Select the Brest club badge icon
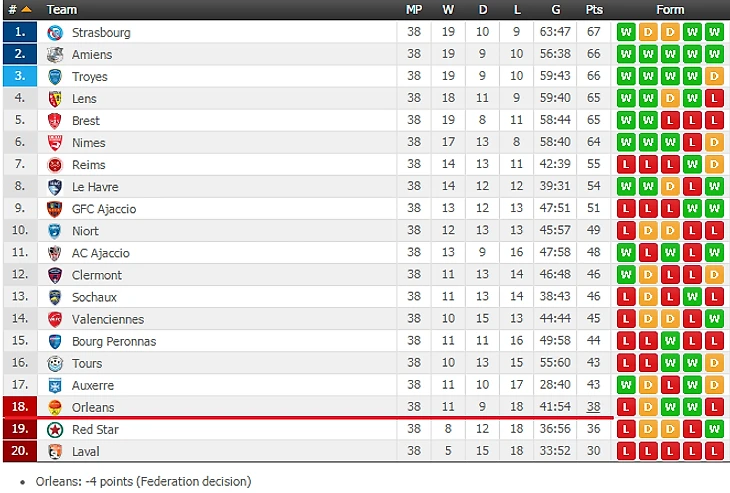730x493 pixels. pos(55,120)
